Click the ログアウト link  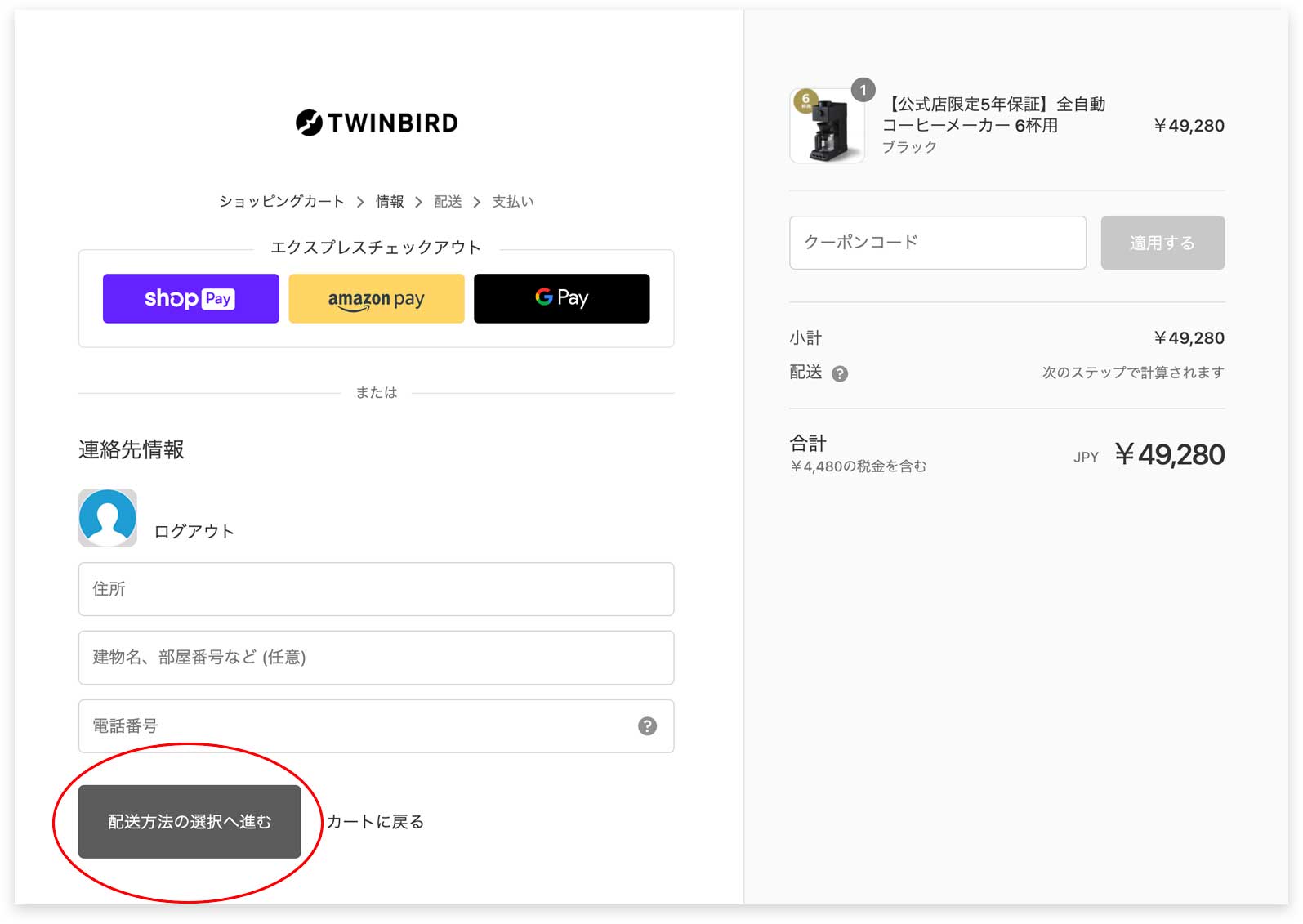(194, 531)
